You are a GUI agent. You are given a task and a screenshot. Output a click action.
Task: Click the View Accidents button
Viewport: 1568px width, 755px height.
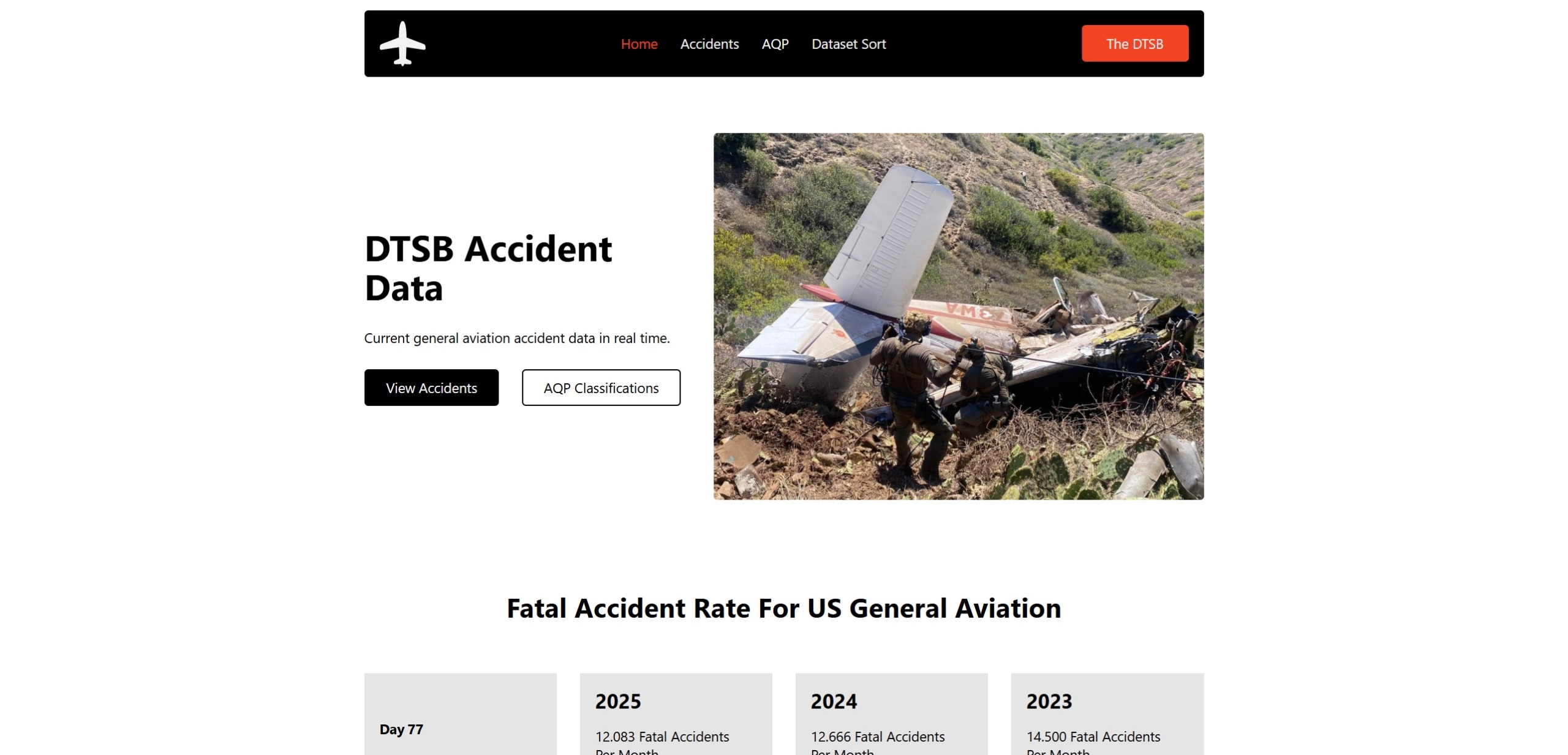(x=431, y=388)
